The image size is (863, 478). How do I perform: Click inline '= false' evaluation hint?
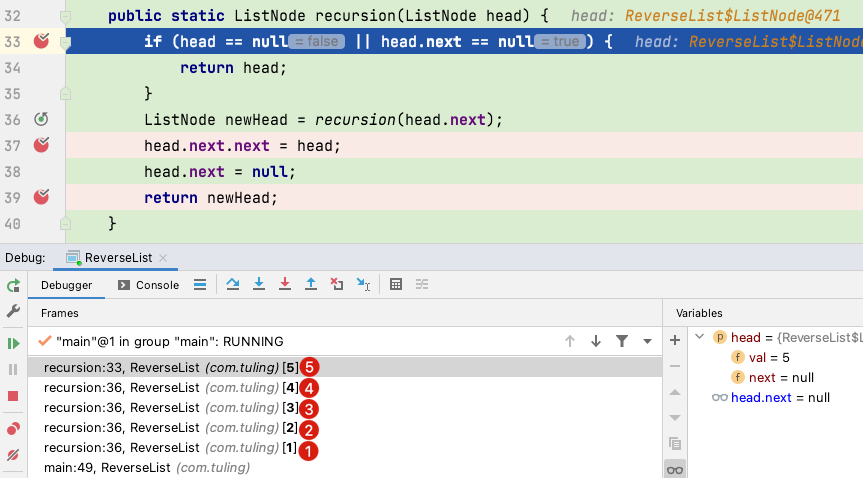tap(316, 41)
